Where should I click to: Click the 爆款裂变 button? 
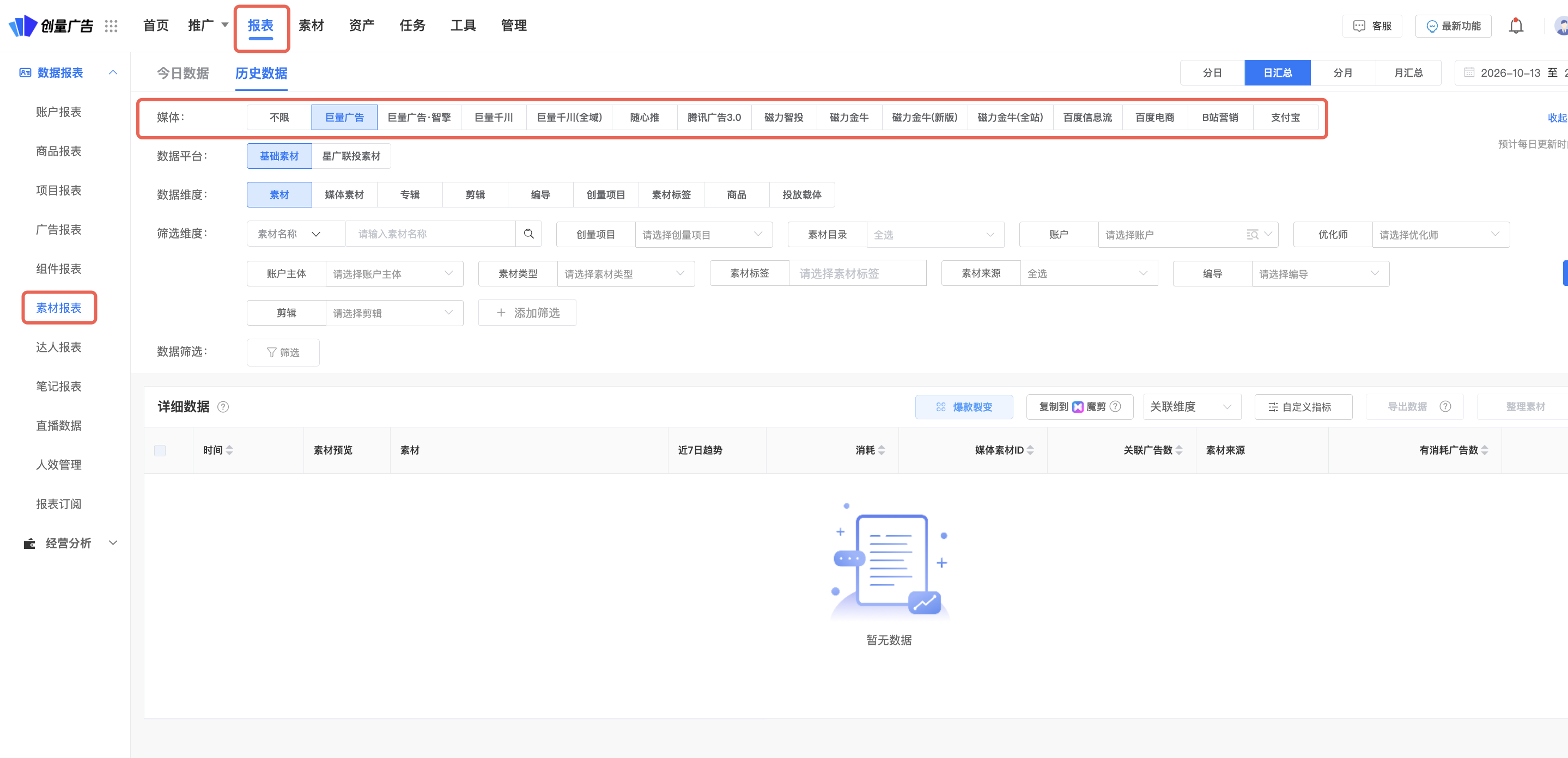coord(964,406)
